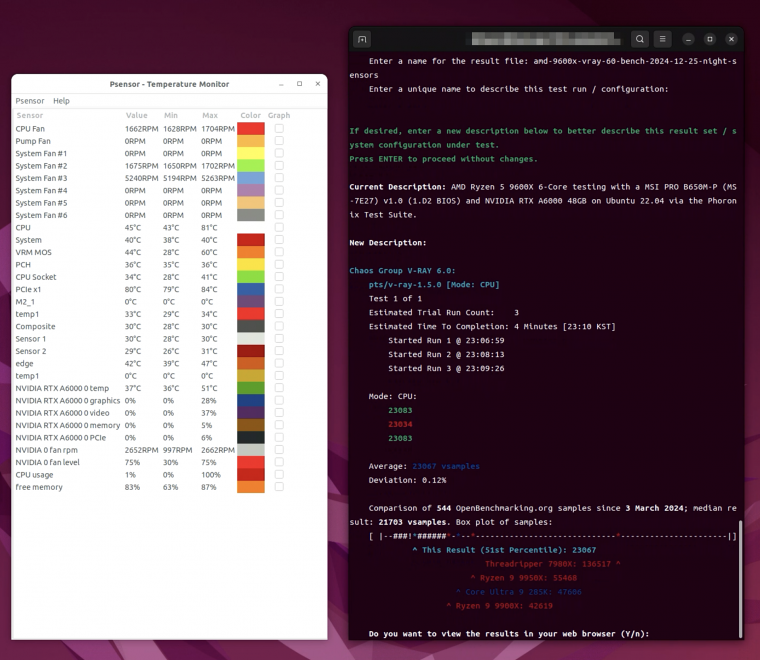
Task: Click the blurred terminal title text
Action: pyautogui.click(x=546, y=39)
